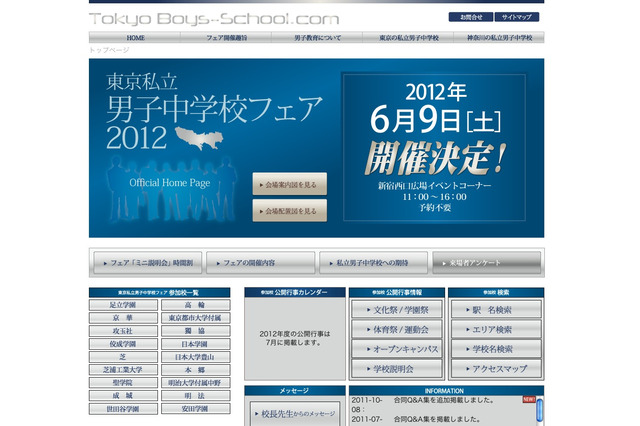Select the 成城 school

[x=123, y=396]
